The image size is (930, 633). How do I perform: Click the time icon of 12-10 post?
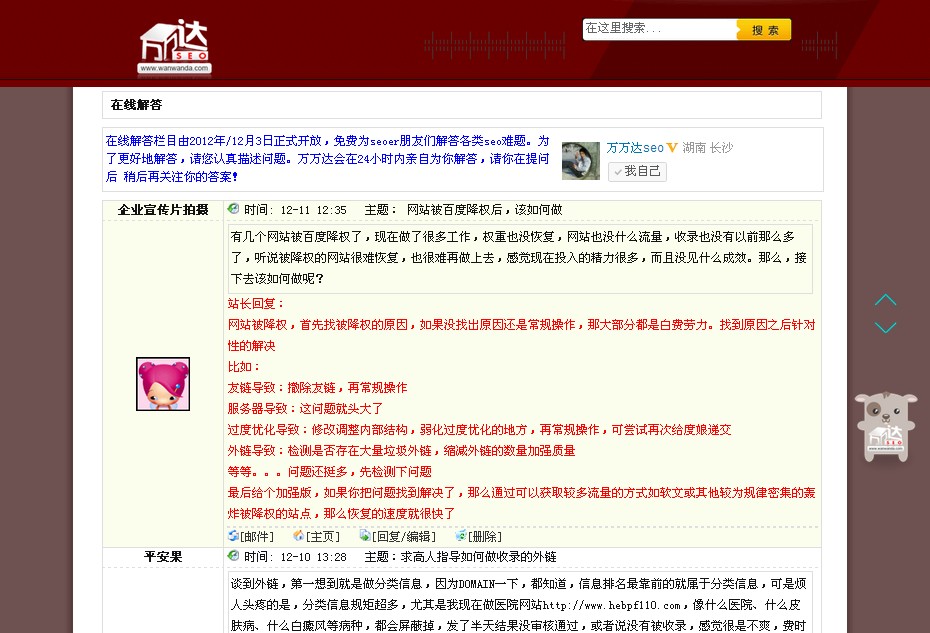[x=234, y=556]
